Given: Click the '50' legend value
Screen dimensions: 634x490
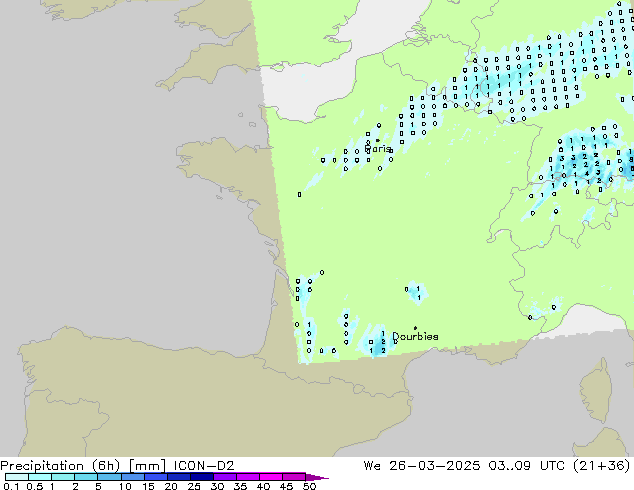Looking at the screenshot, I should [310, 486].
